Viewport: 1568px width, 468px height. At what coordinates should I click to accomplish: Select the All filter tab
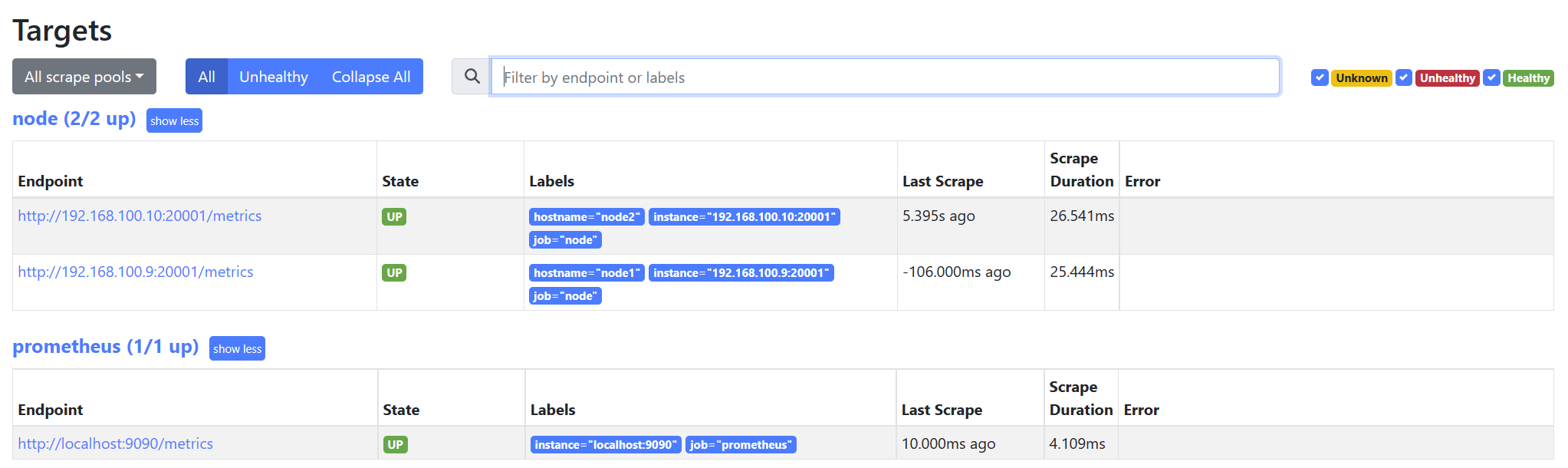[x=206, y=77]
